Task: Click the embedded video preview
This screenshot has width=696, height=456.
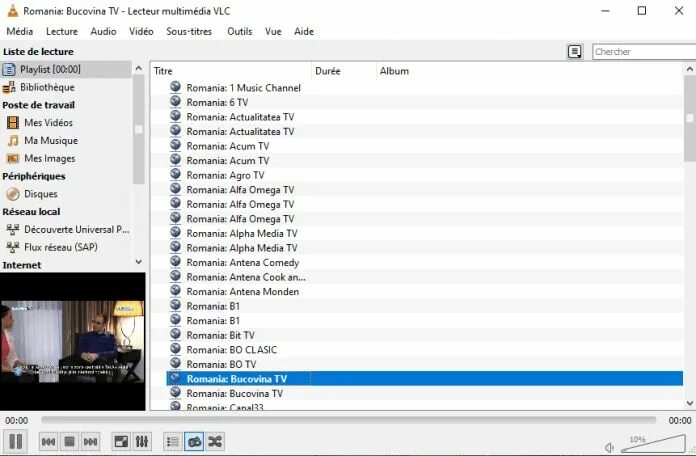Action: [x=73, y=342]
